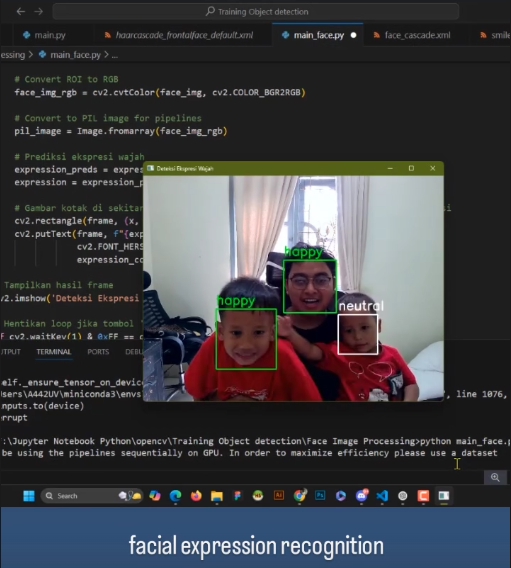Launch Microsoft Edge from the taskbar
511x568 pixels.
176,496
